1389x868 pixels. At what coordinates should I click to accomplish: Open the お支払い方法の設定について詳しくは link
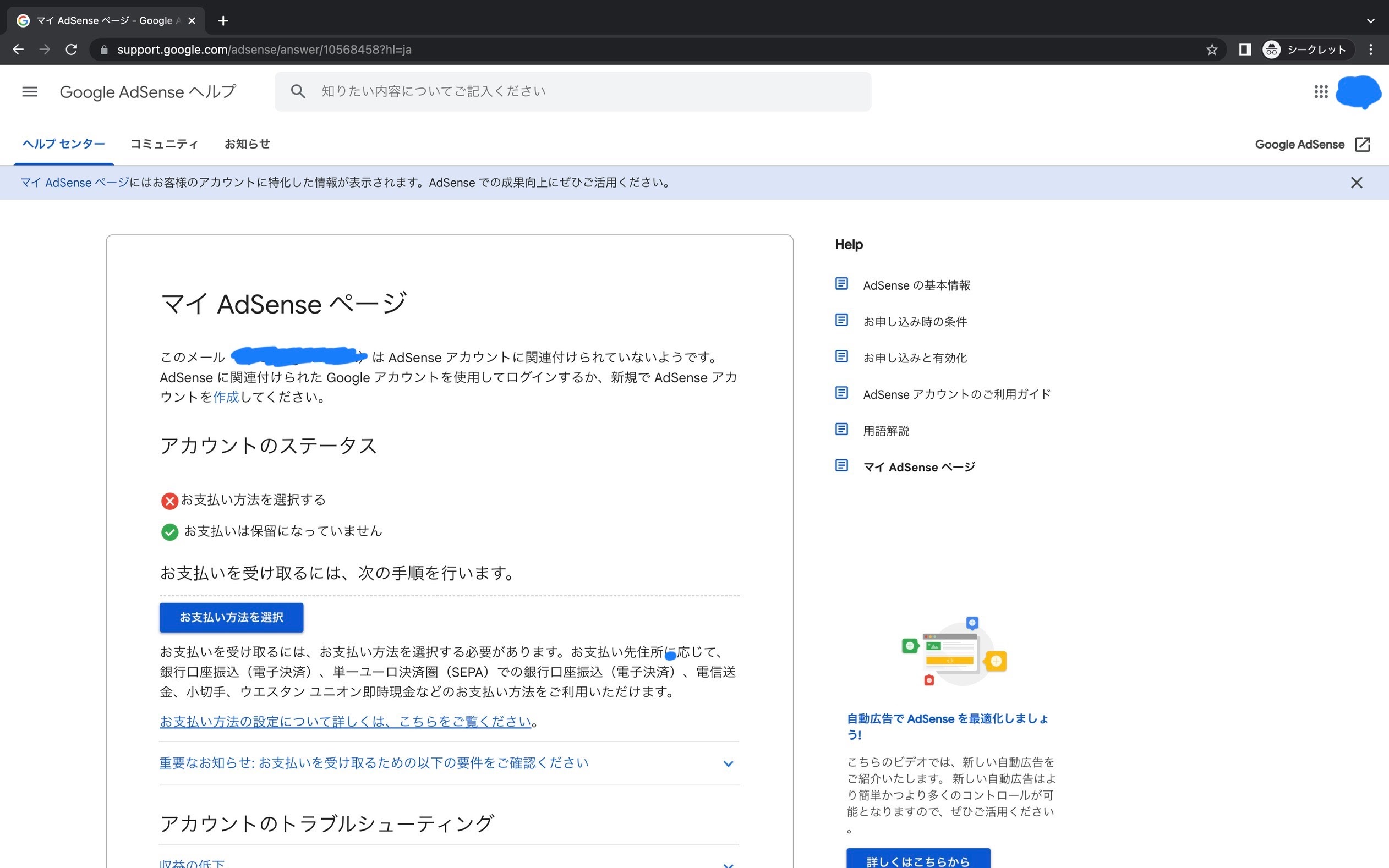coord(345,722)
